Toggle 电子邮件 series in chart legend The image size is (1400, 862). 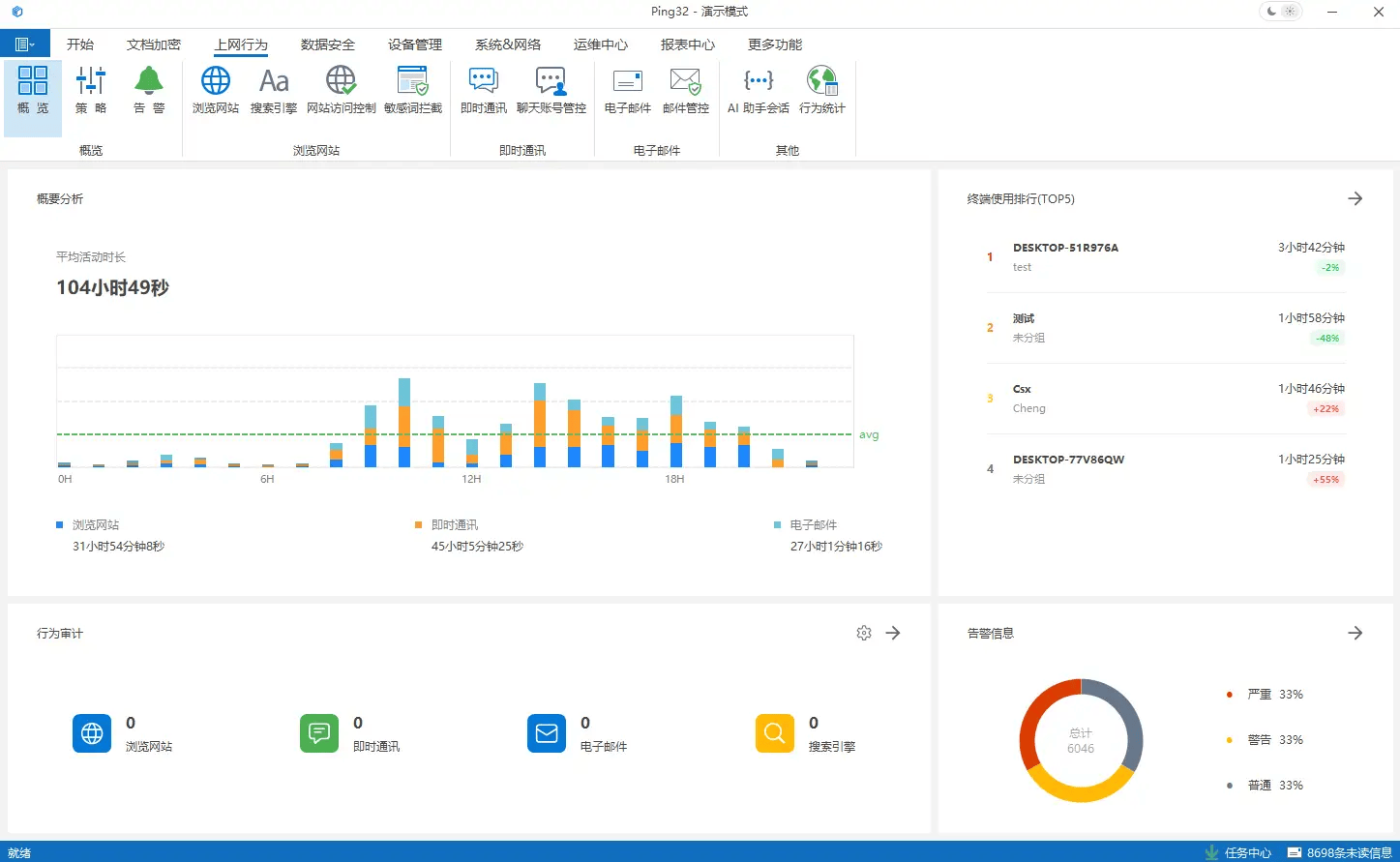tap(812, 525)
